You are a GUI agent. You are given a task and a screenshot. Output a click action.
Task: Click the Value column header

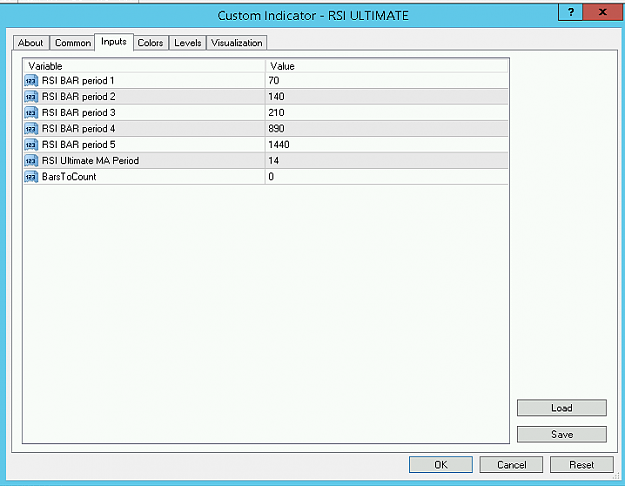tap(387, 66)
